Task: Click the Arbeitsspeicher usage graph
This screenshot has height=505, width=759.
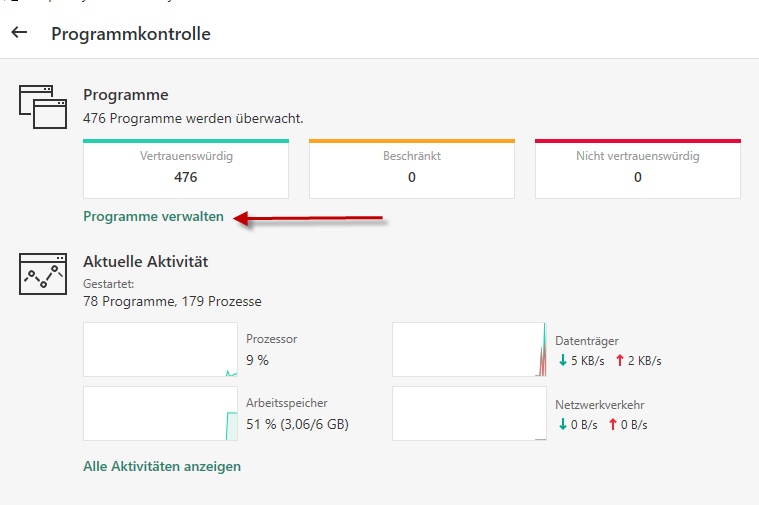Action: (161, 413)
